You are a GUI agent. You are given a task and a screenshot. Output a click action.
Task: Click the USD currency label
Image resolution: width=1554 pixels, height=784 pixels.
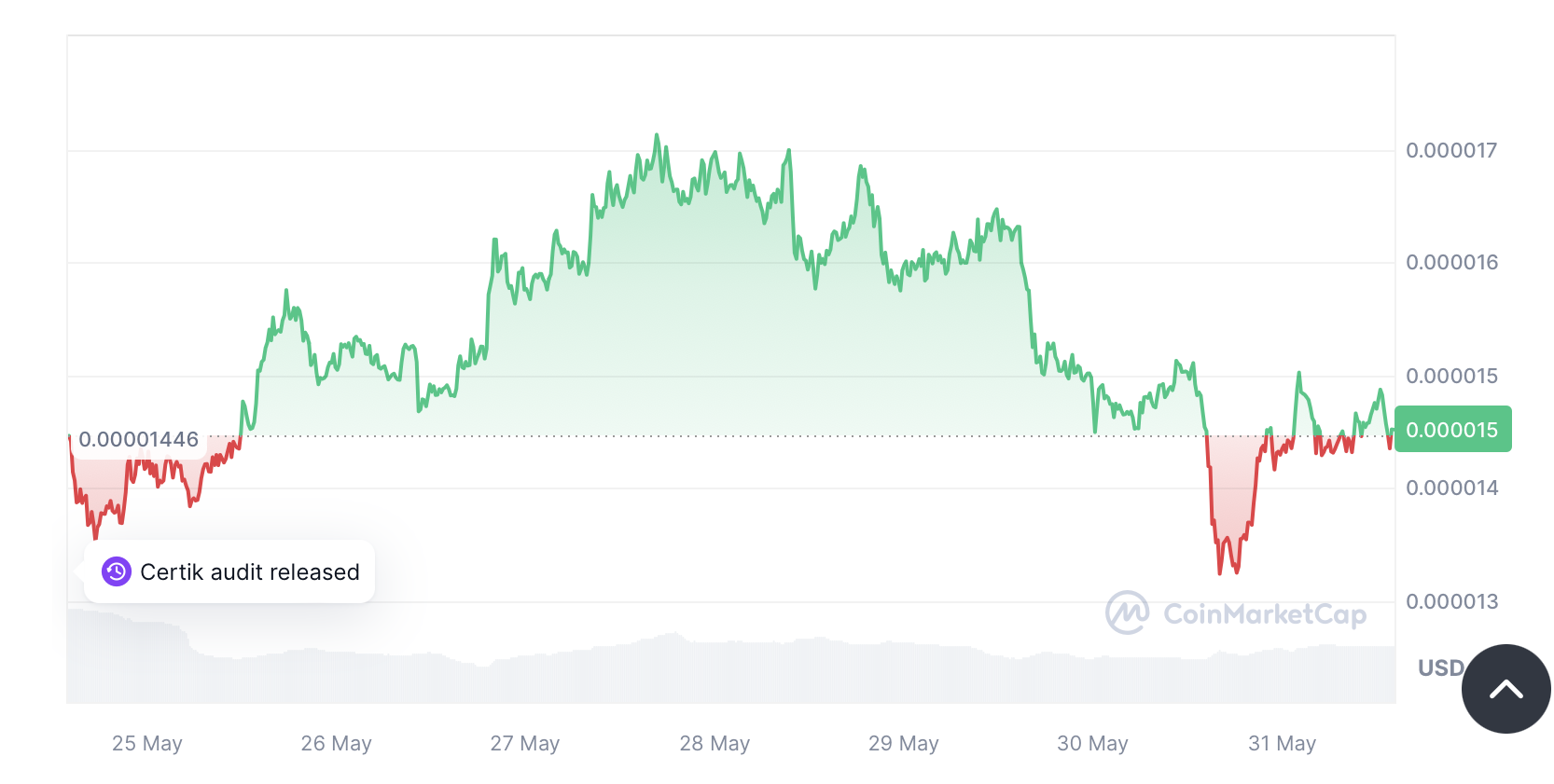(1440, 667)
